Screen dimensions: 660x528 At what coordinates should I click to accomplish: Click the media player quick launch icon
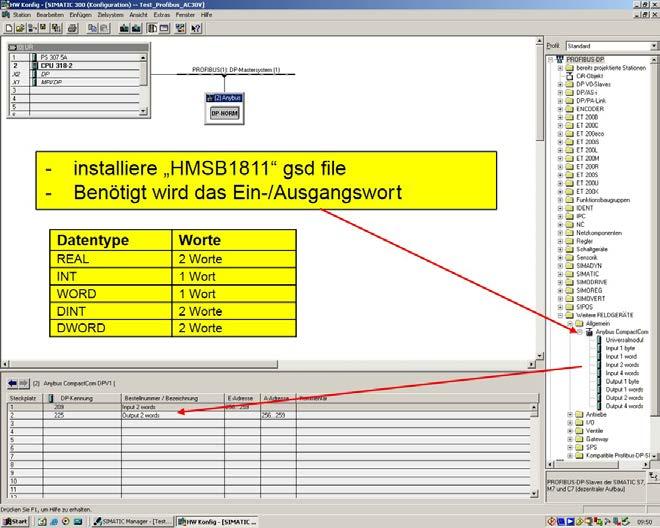click(66, 521)
